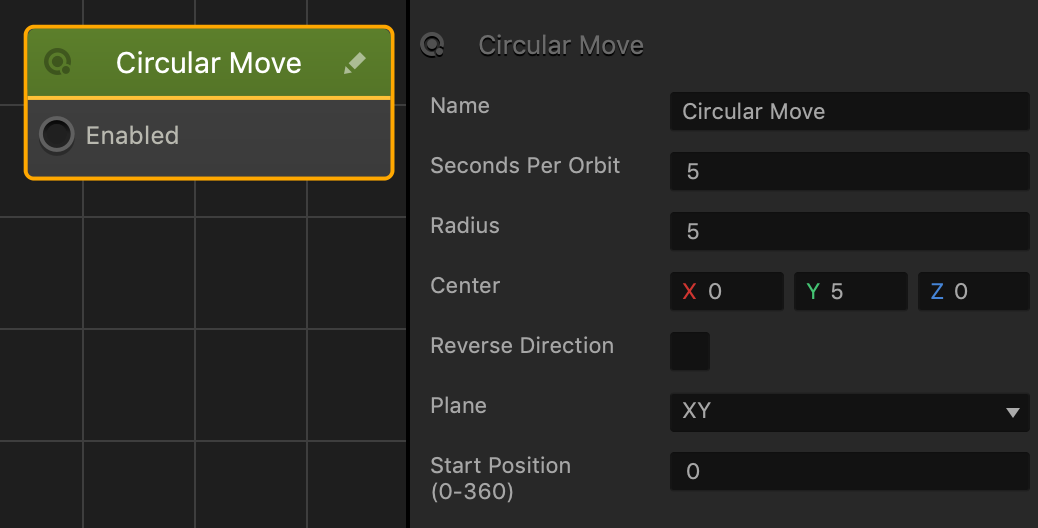
Task: Click the Center Z value field
Action: tap(974, 291)
